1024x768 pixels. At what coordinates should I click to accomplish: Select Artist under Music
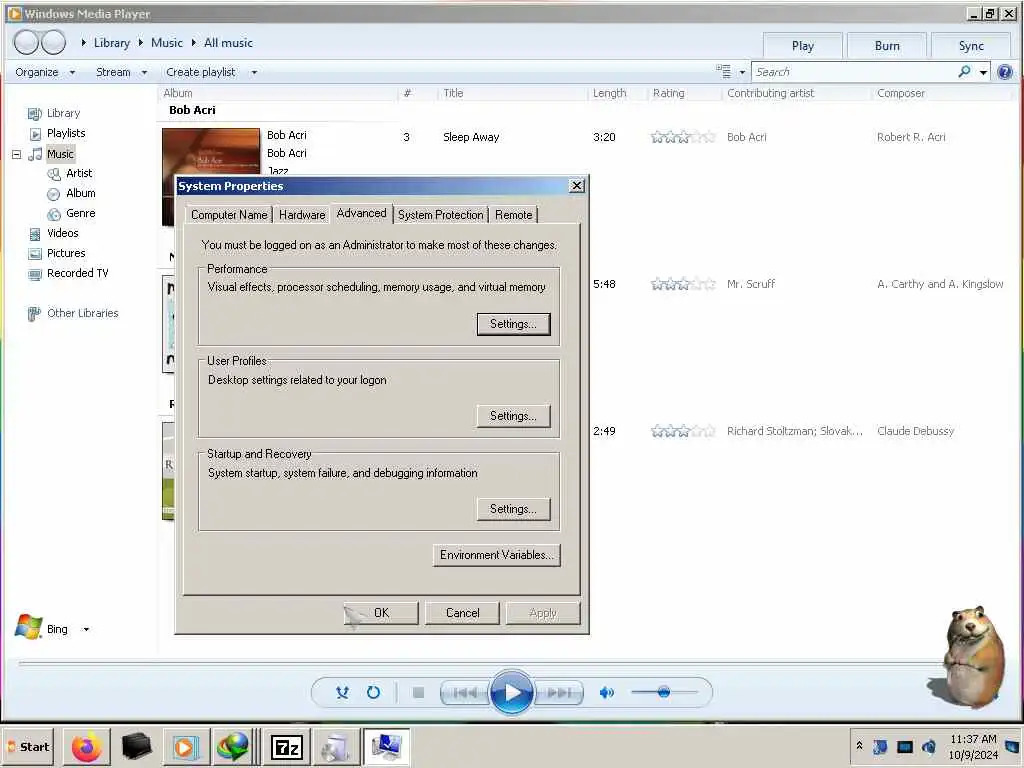click(x=79, y=173)
